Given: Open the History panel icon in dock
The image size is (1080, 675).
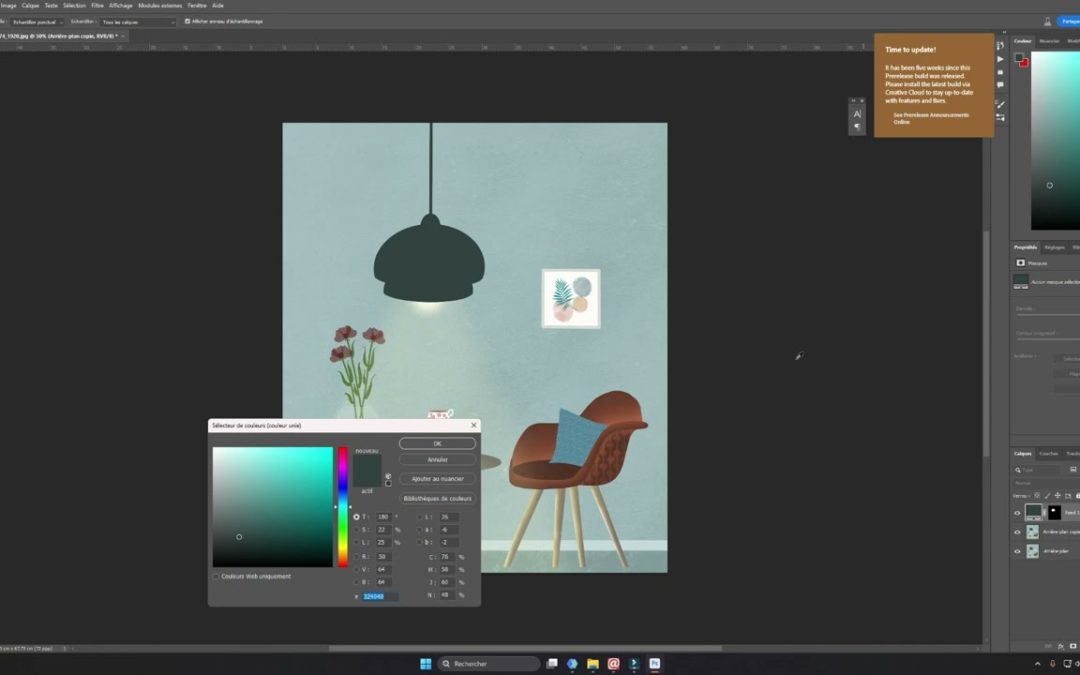Looking at the screenshot, I should pos(1000,45).
